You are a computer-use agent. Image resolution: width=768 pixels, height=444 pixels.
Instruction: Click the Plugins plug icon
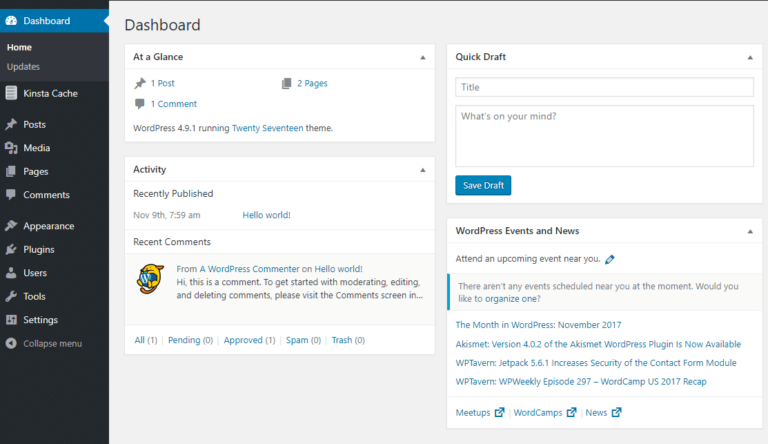[11, 249]
